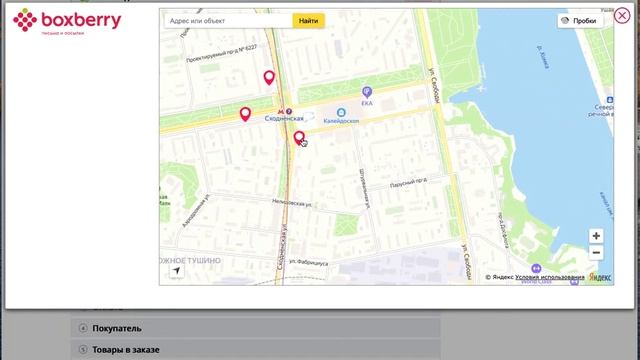Click the Парусный пр-д street label
The width and height of the screenshot is (640, 360).
[x=409, y=182]
